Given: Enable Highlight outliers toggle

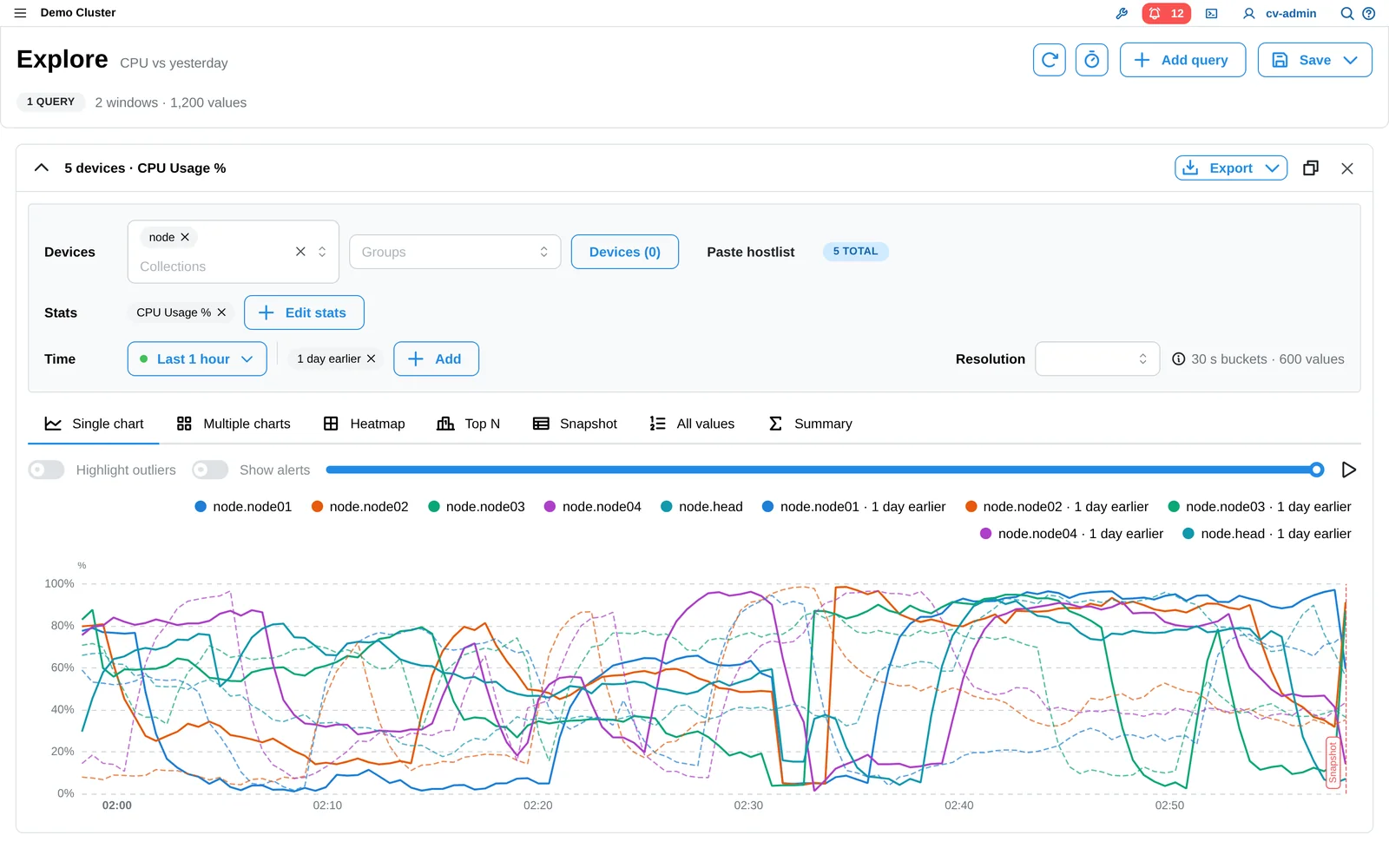Looking at the screenshot, I should pyautogui.click(x=46, y=470).
